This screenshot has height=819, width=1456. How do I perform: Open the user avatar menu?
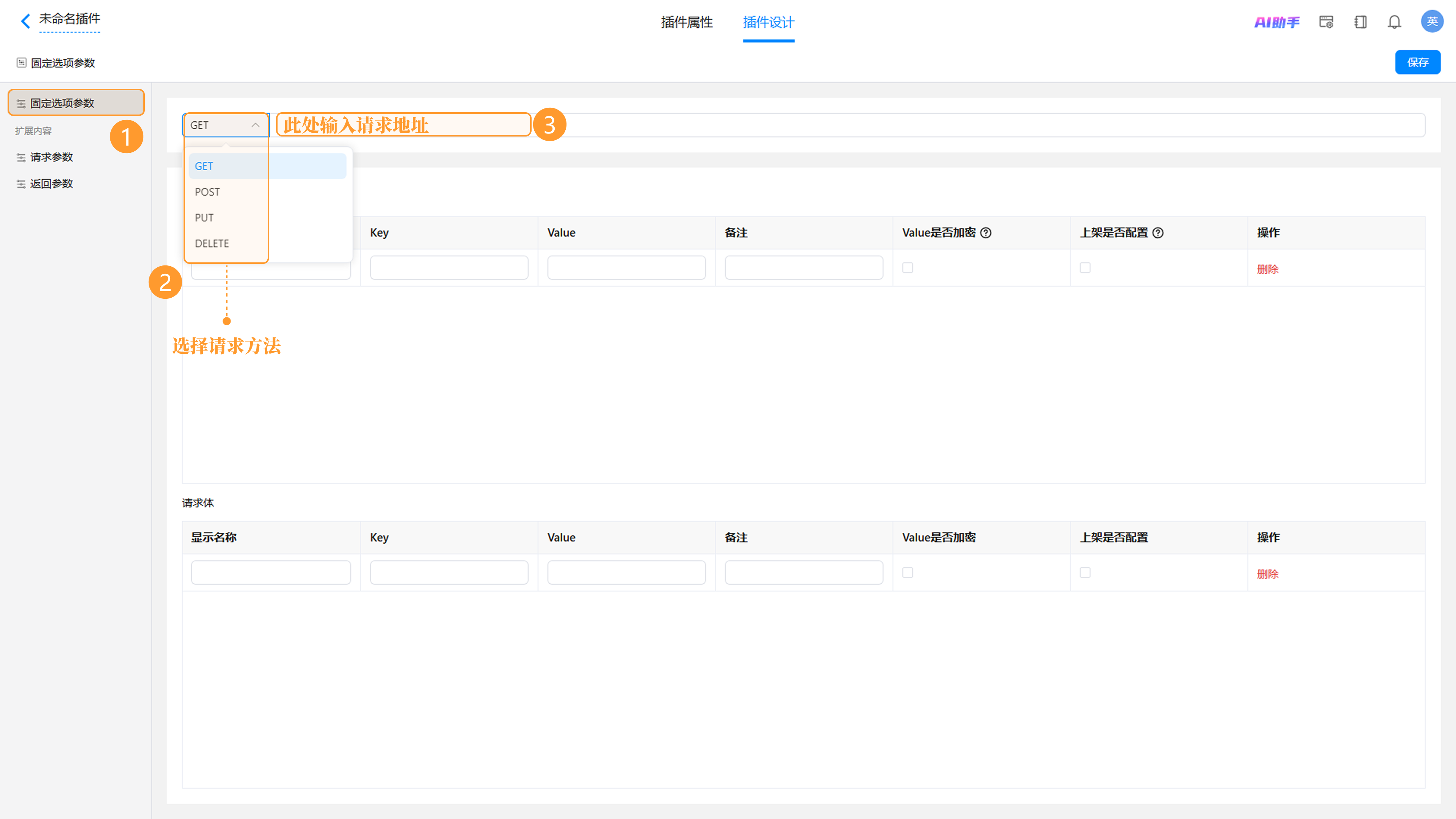tap(1432, 22)
